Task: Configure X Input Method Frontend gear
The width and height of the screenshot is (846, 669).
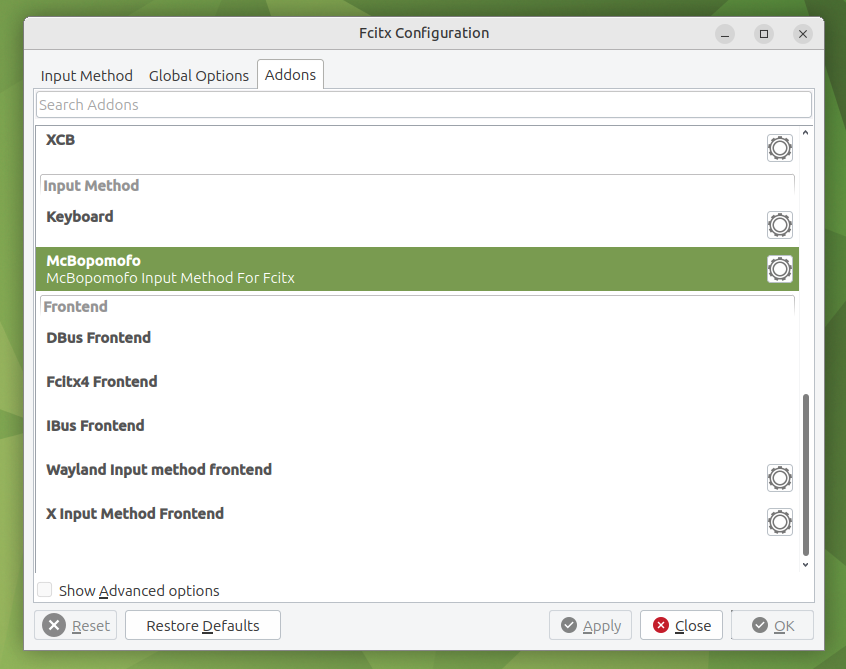Action: tap(780, 522)
